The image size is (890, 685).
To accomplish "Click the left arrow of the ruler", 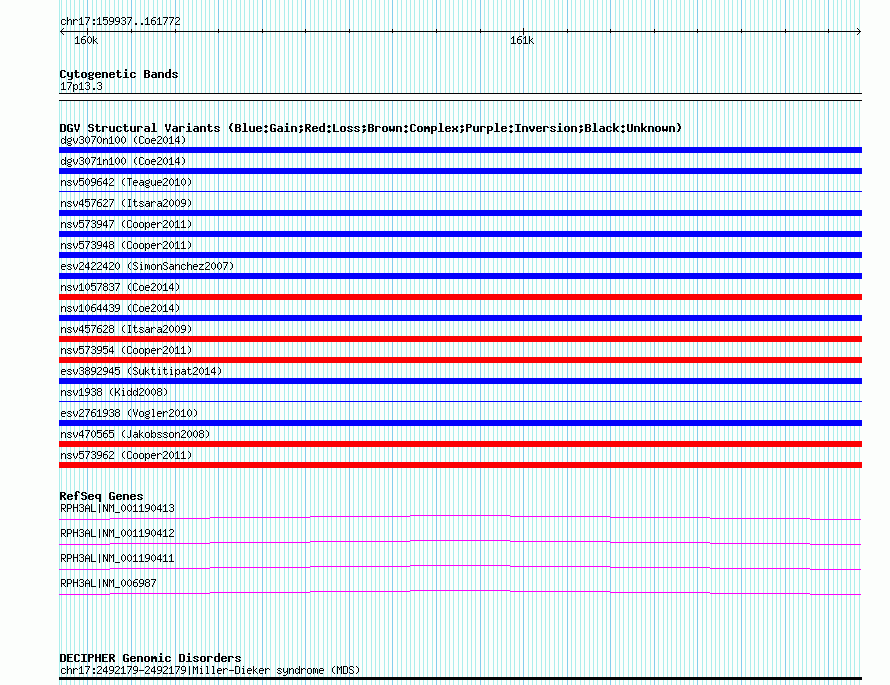I will click(62, 32).
